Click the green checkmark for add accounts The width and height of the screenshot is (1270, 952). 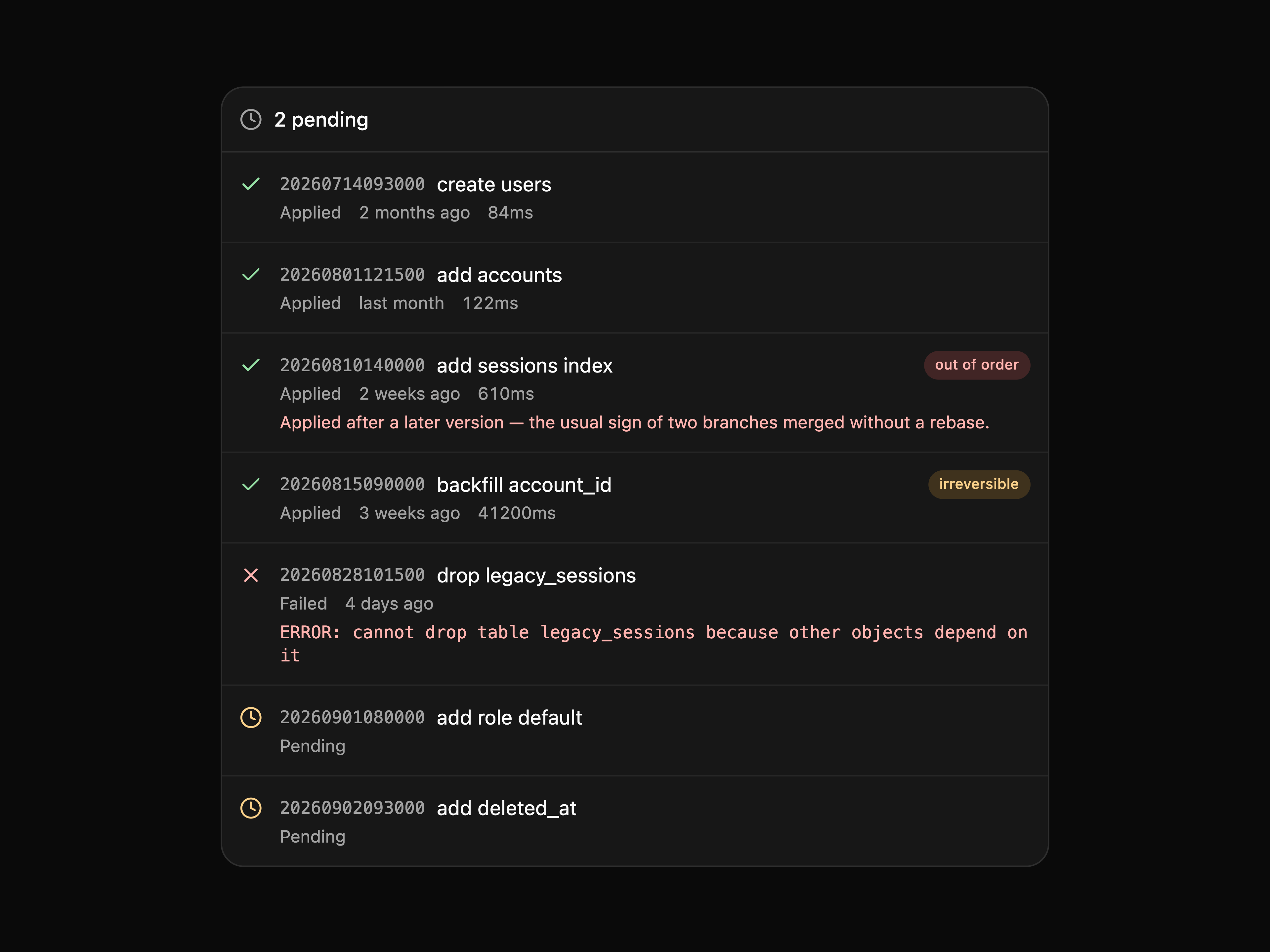[x=251, y=274]
